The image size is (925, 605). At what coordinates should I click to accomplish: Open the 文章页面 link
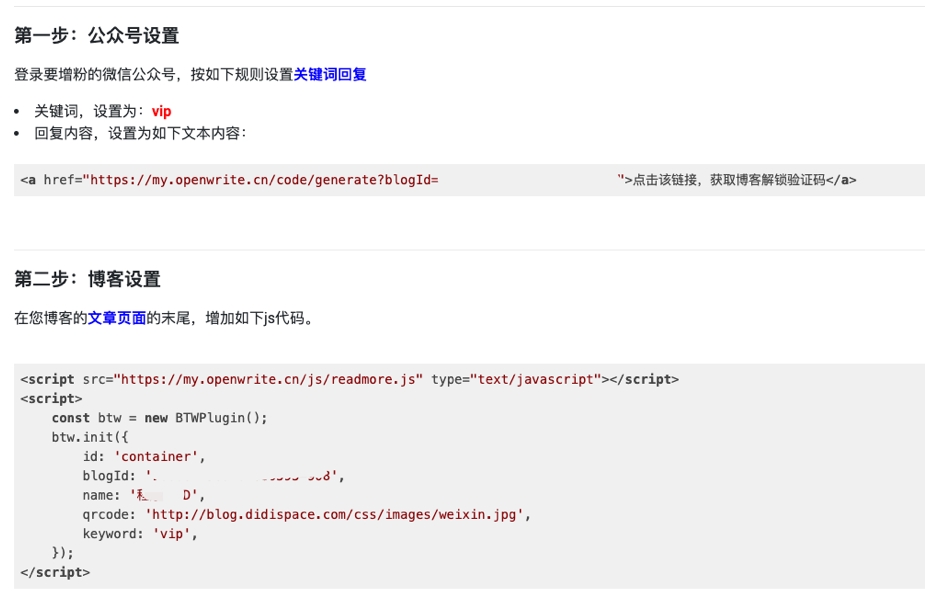click(117, 319)
